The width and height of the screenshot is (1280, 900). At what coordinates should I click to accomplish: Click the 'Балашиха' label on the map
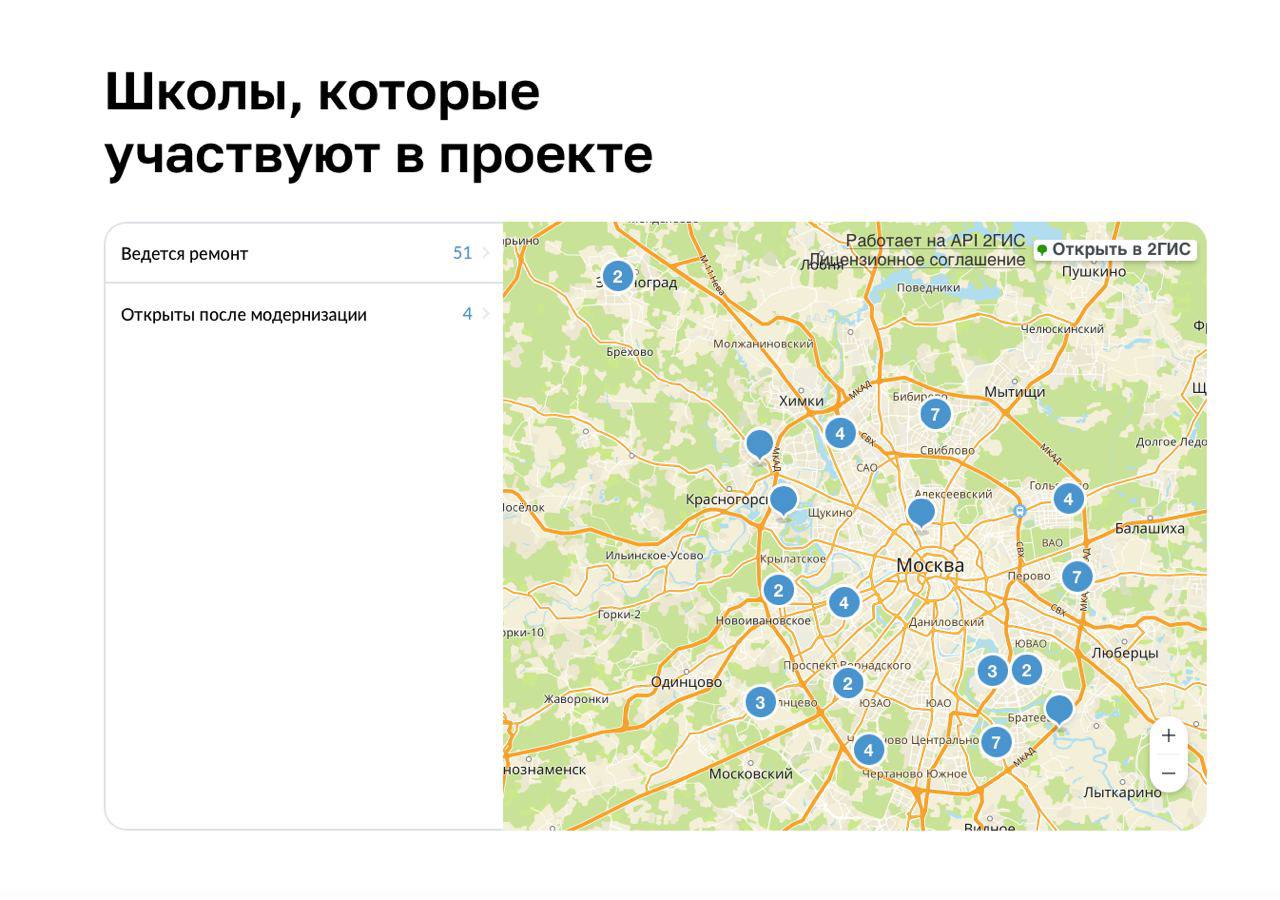pos(1149,528)
